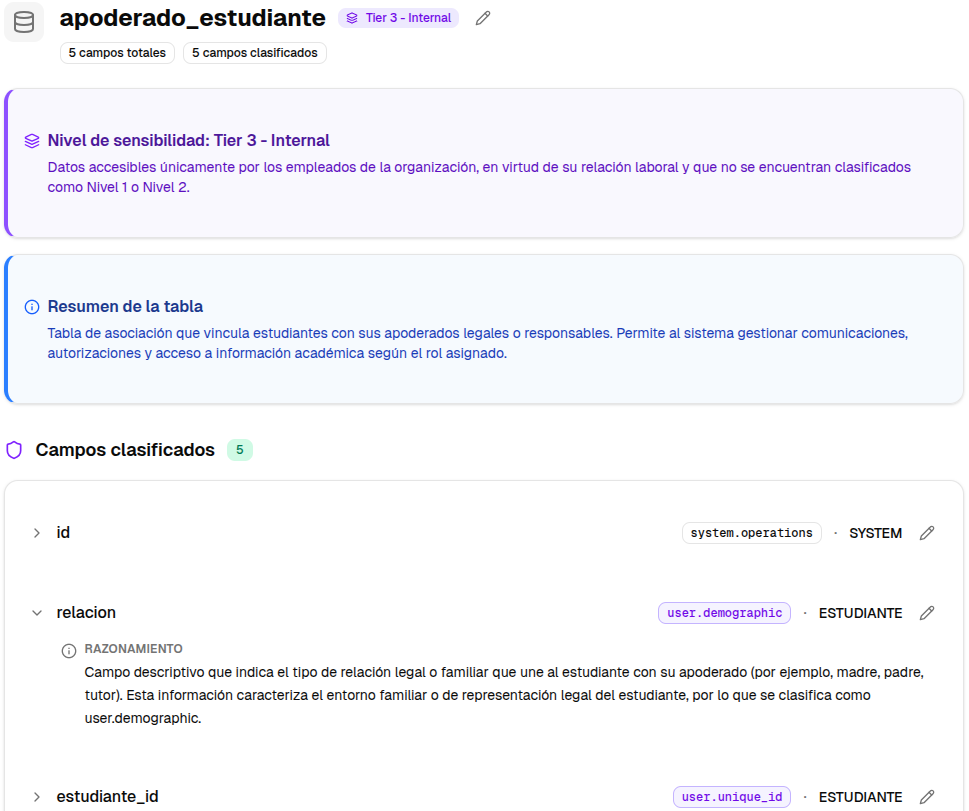This screenshot has height=811, width=969.
Task: Select the user.unique_id tag on estudiante_id
Action: (731, 796)
